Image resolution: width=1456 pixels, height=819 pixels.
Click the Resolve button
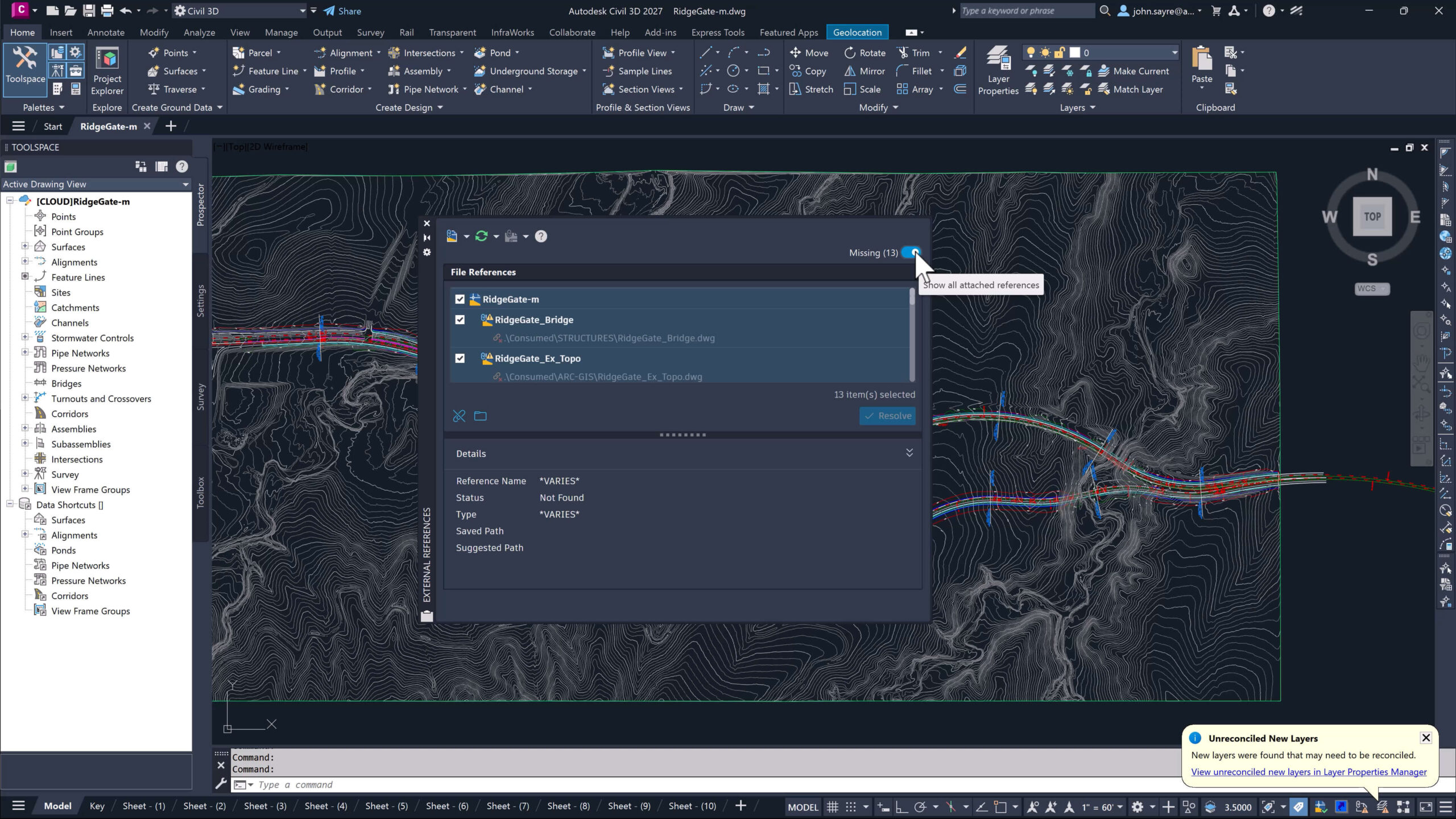tap(887, 416)
